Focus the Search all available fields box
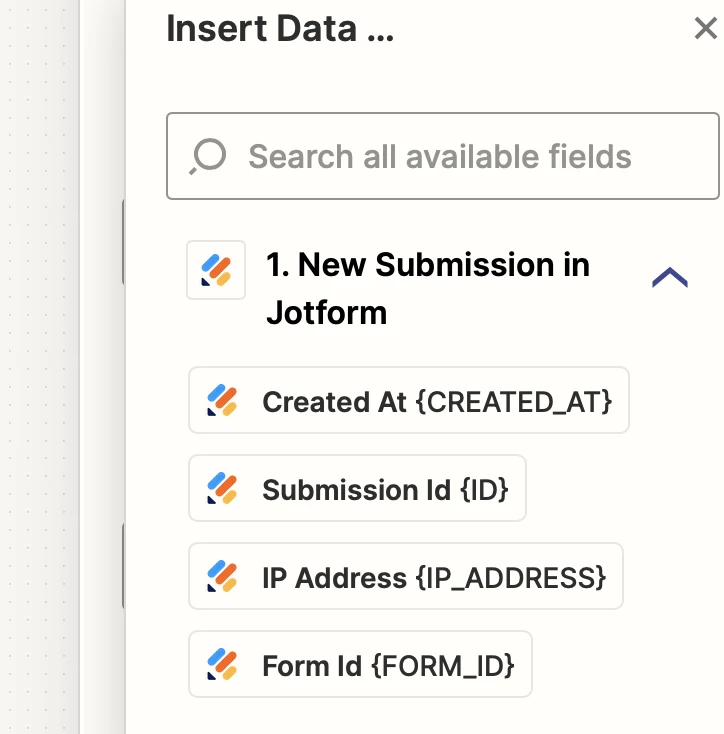 pos(443,156)
